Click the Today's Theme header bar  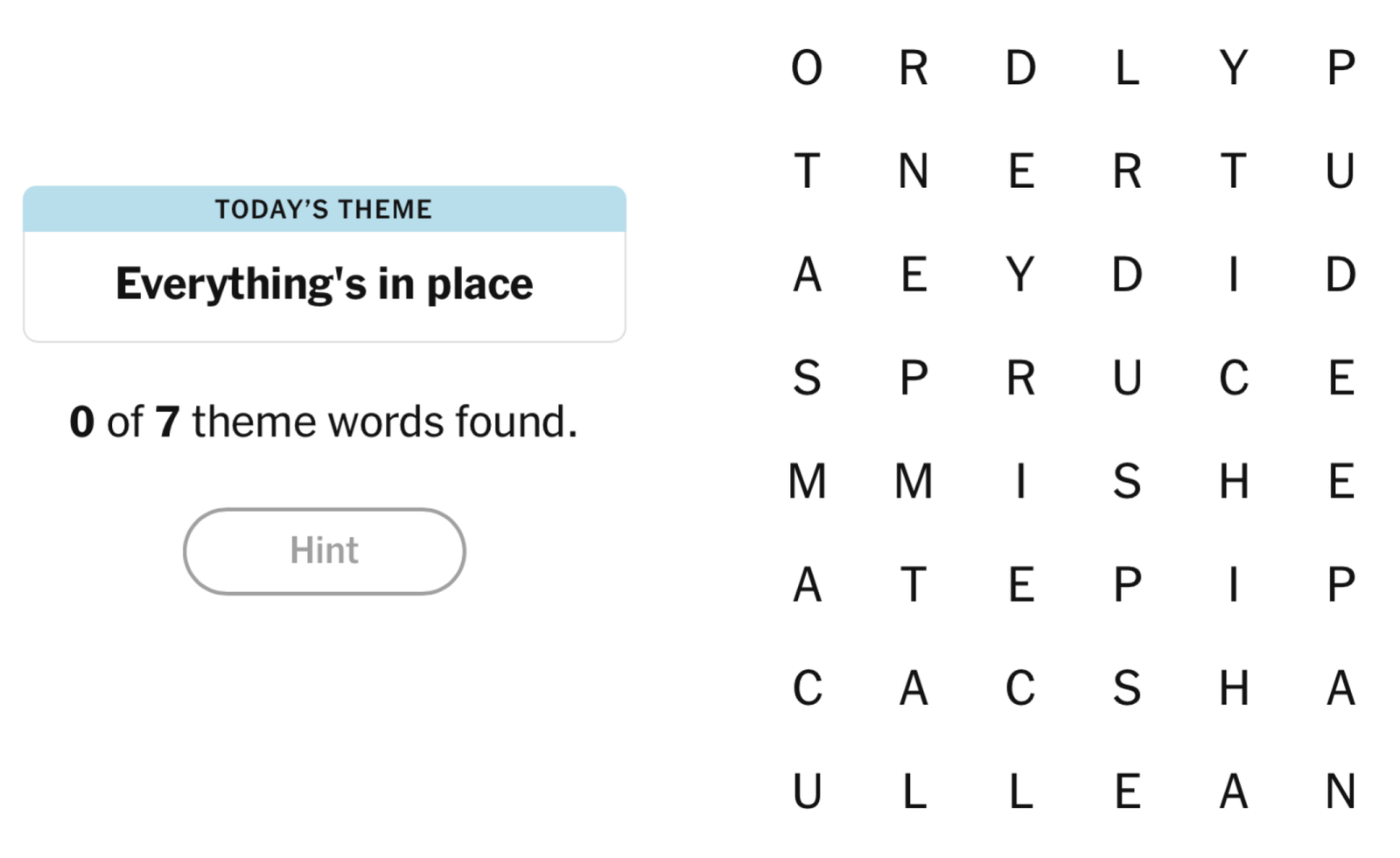click(x=324, y=209)
